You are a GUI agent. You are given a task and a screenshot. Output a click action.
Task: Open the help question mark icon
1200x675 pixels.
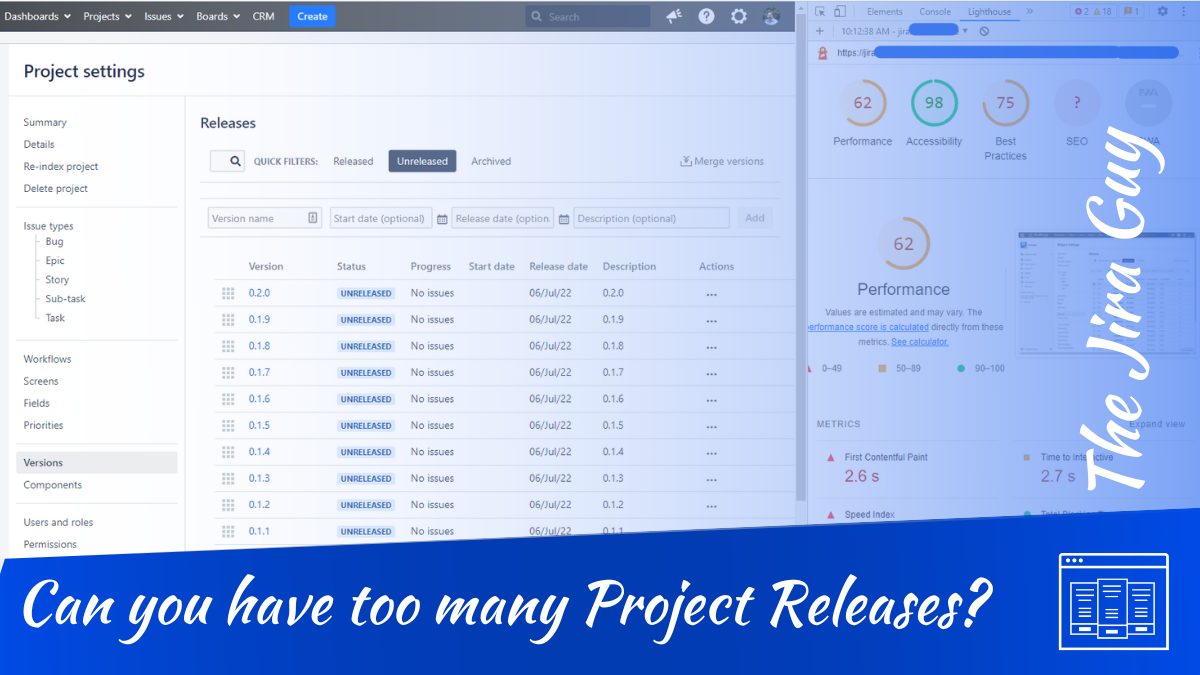point(706,16)
